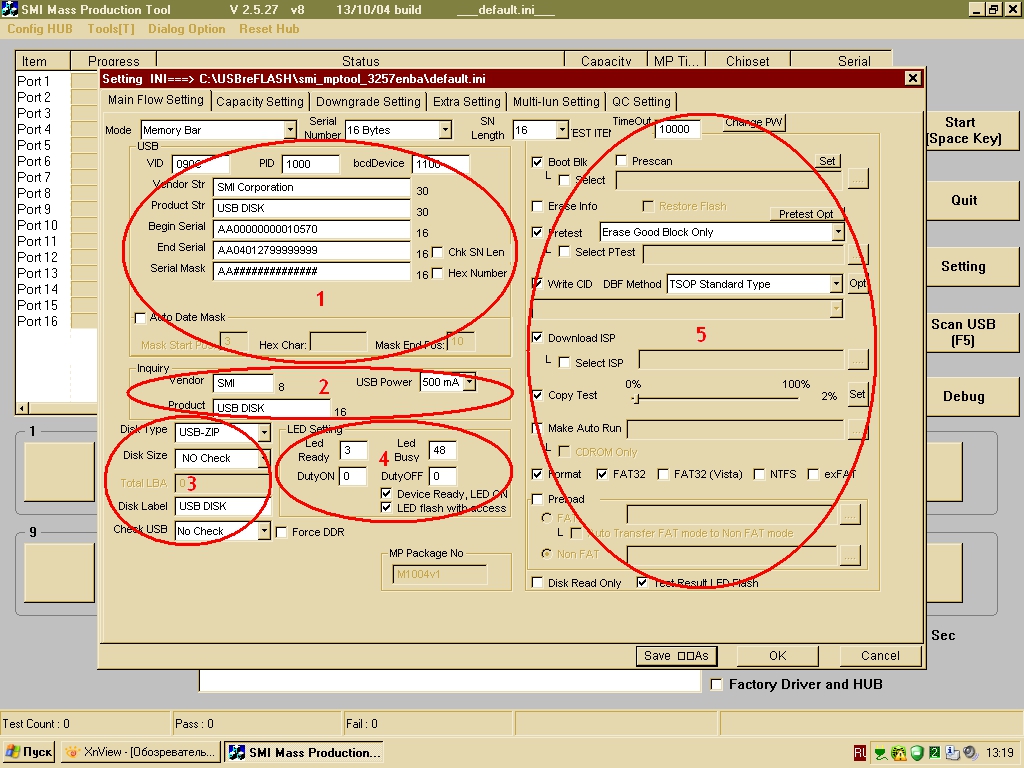Open the Multi-lun Setting tab
Image resolution: width=1024 pixels, height=768 pixels.
pos(556,101)
